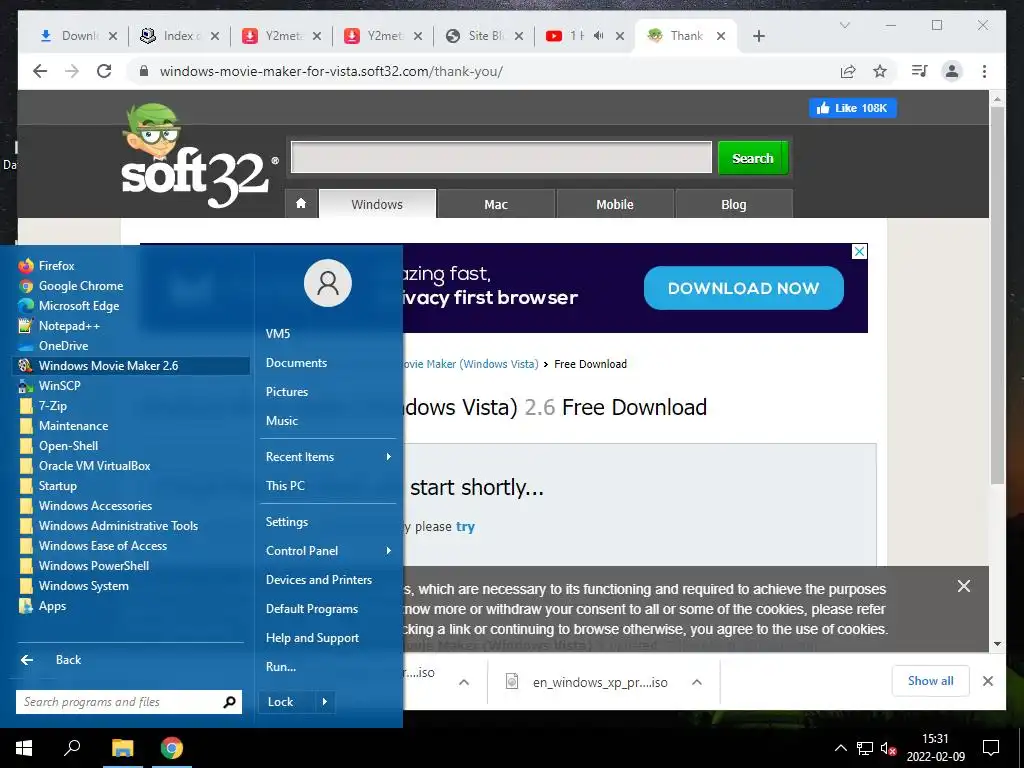Expand the Control Panel submenu arrow
The width and height of the screenshot is (1024, 768).
pyautogui.click(x=389, y=551)
